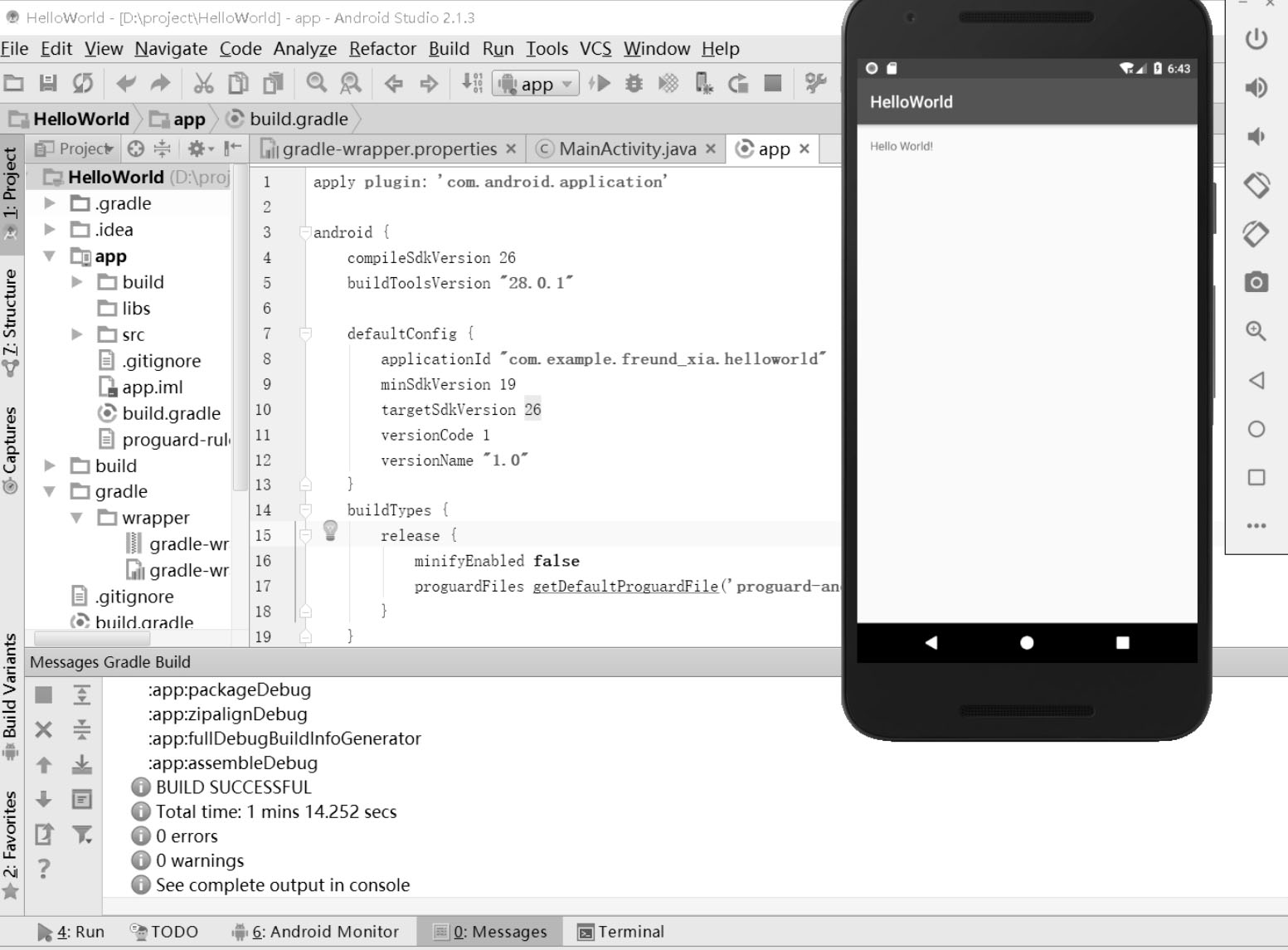Collapse the app module node
Screen dimensions: 1288x950
(x=50, y=256)
